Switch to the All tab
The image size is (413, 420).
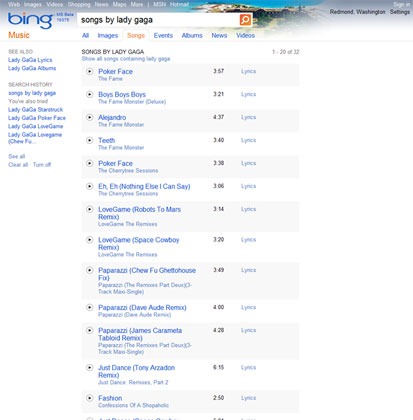85,35
